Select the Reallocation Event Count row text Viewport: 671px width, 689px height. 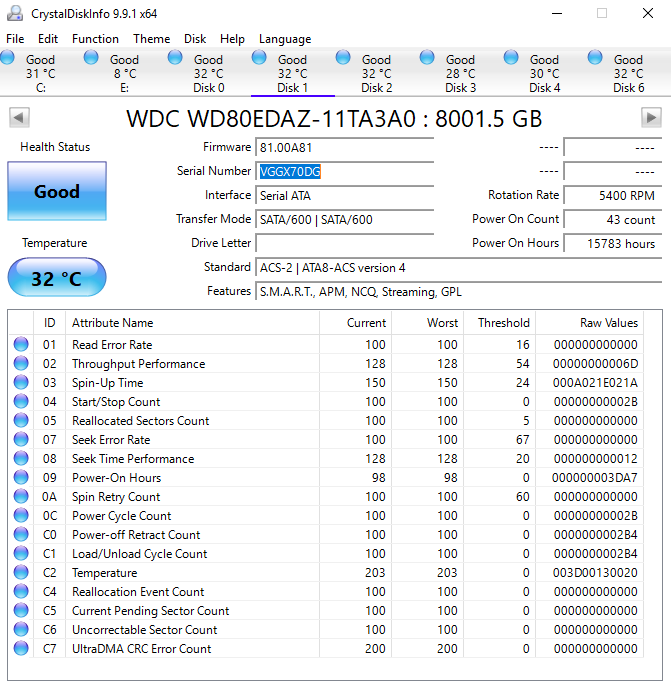click(x=138, y=591)
